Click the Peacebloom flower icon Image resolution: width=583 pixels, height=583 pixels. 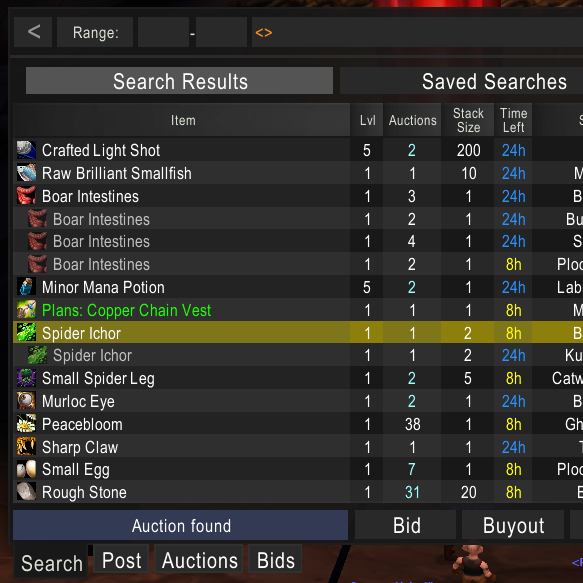[26, 424]
